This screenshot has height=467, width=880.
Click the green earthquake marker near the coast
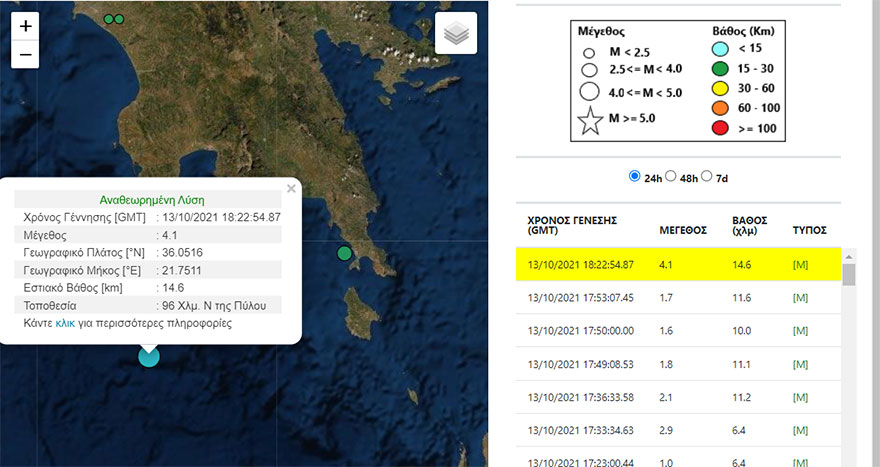tap(345, 253)
